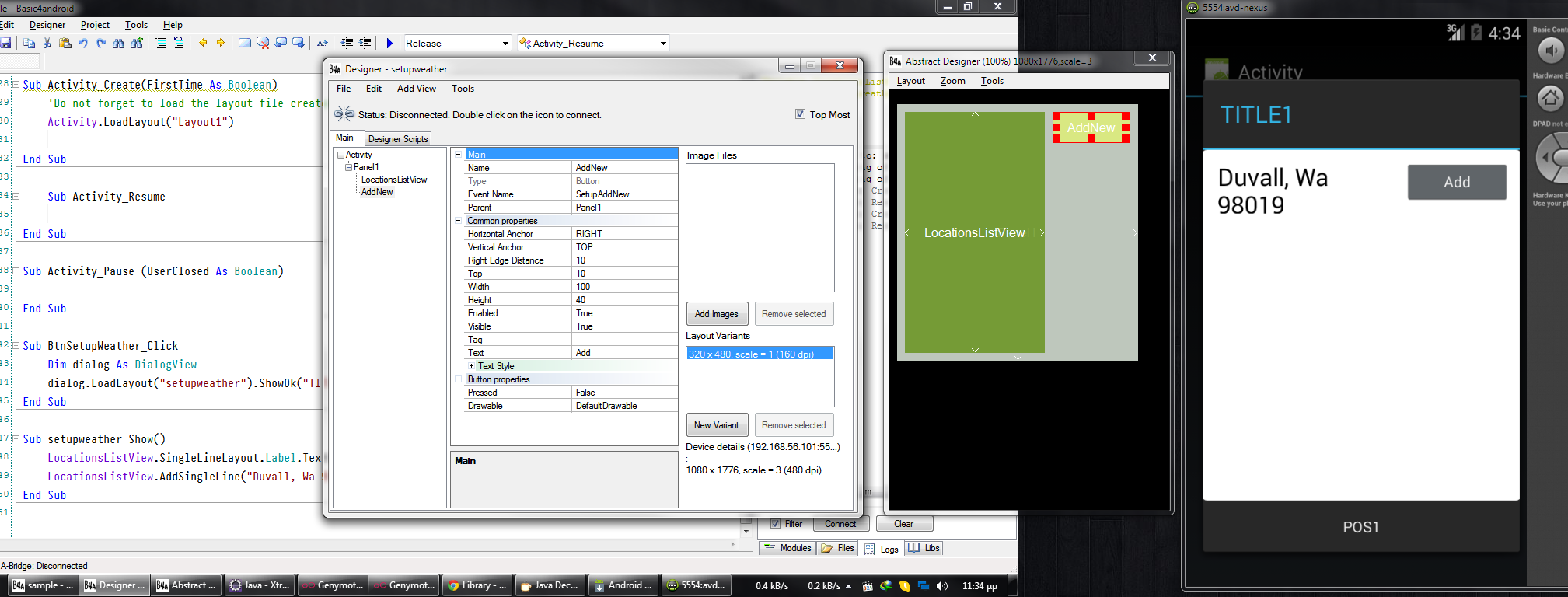Screen dimensions: 1568x597
Task: Open the Designer File menu
Action: (x=344, y=89)
